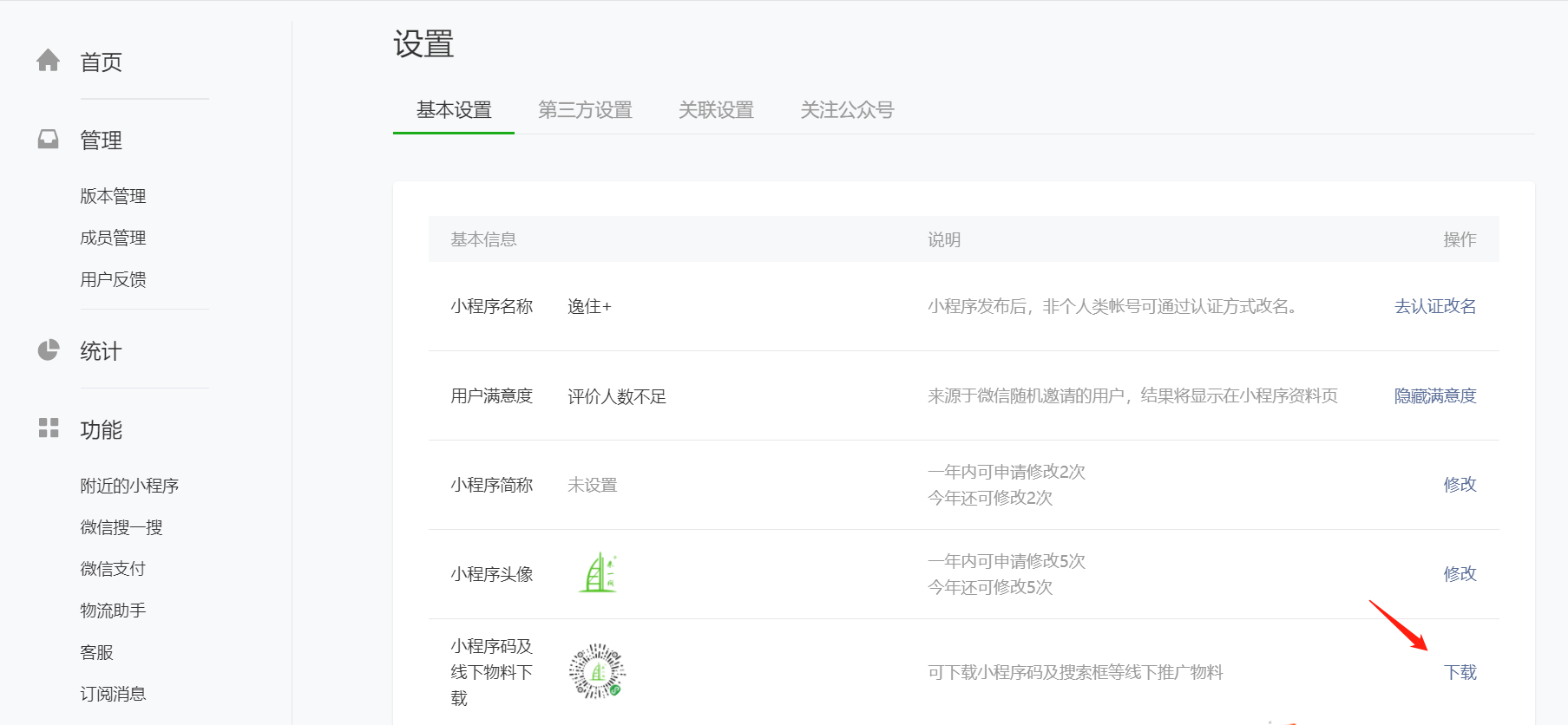Viewport: 1568px width, 725px height.
Task: Click the 设置 page heading
Action: [x=423, y=44]
